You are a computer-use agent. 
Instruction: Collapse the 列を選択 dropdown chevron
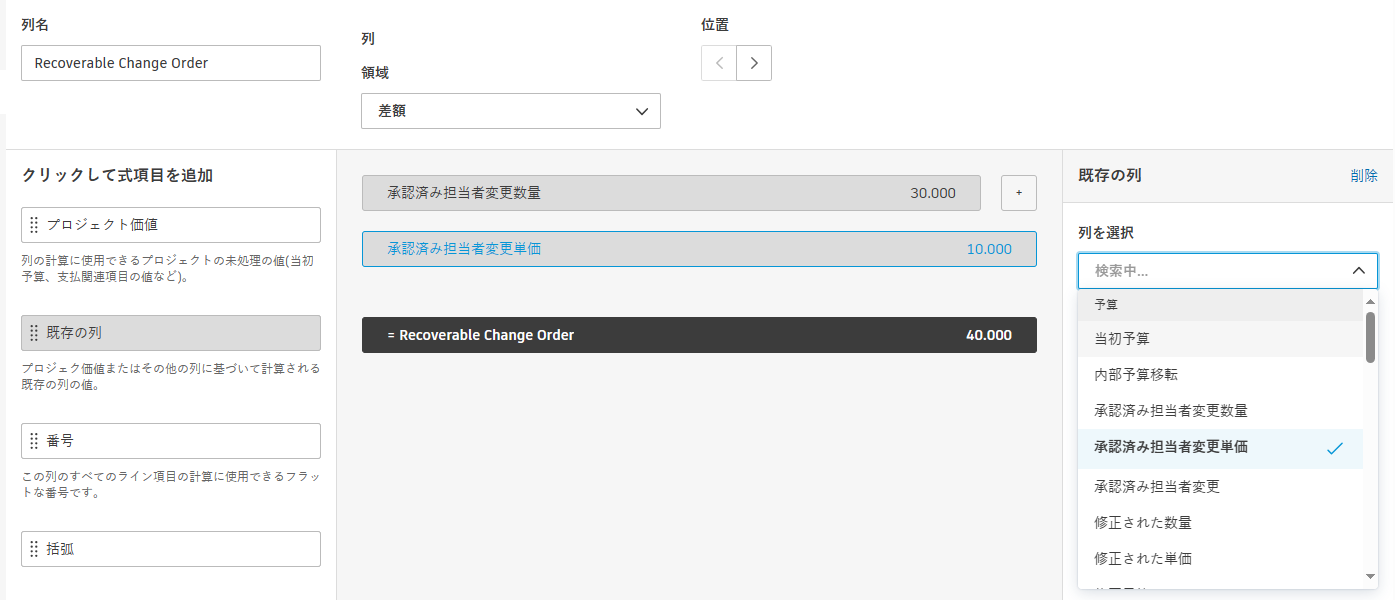[1358, 270]
